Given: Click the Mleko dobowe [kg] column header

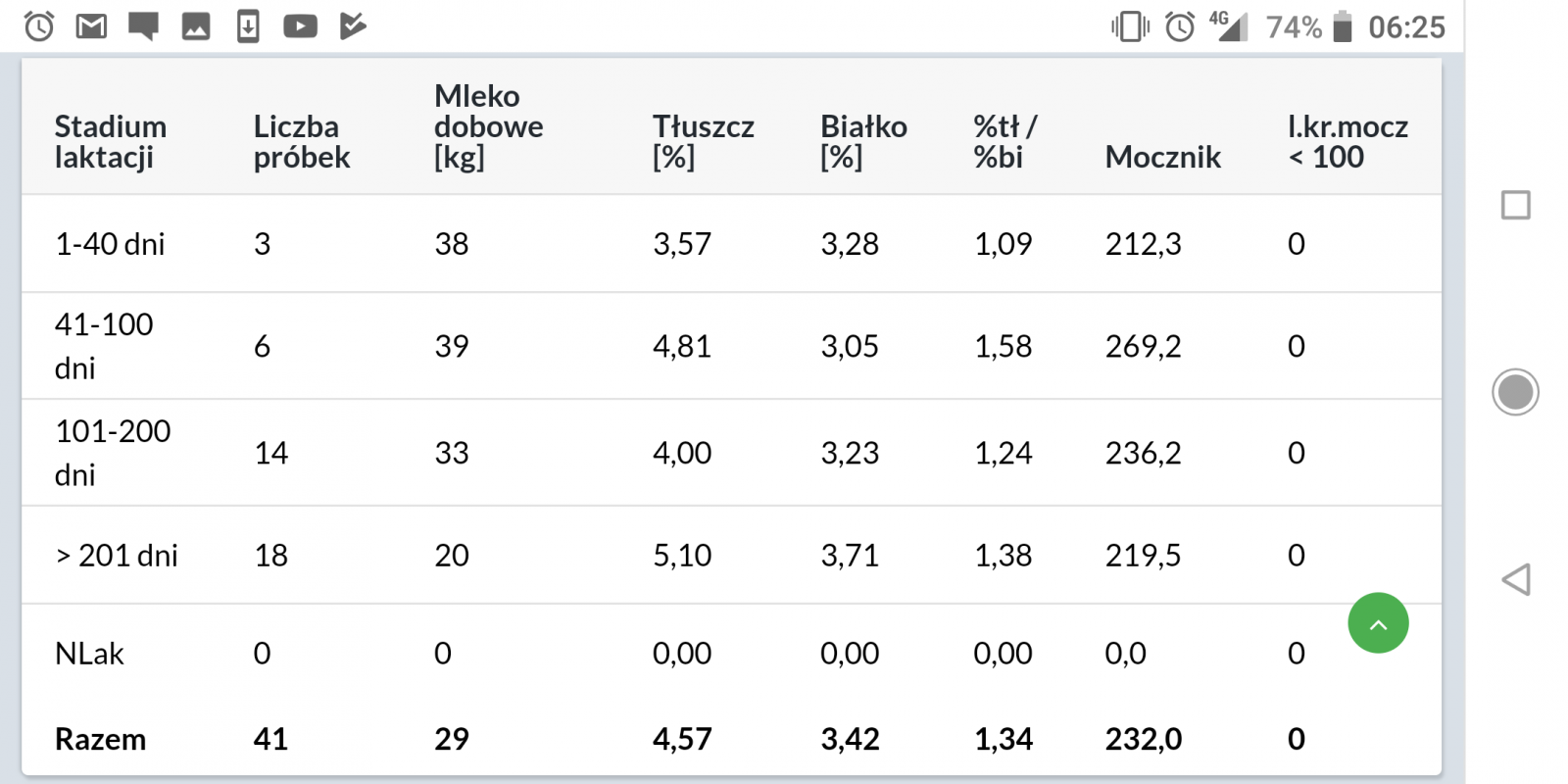Looking at the screenshot, I should point(488,126).
